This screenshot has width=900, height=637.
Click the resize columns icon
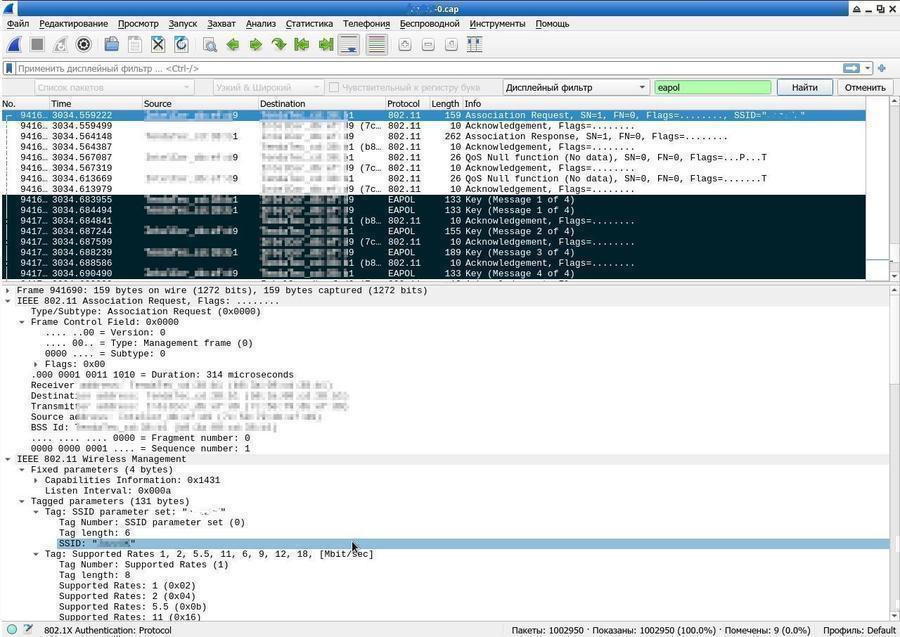(475, 45)
